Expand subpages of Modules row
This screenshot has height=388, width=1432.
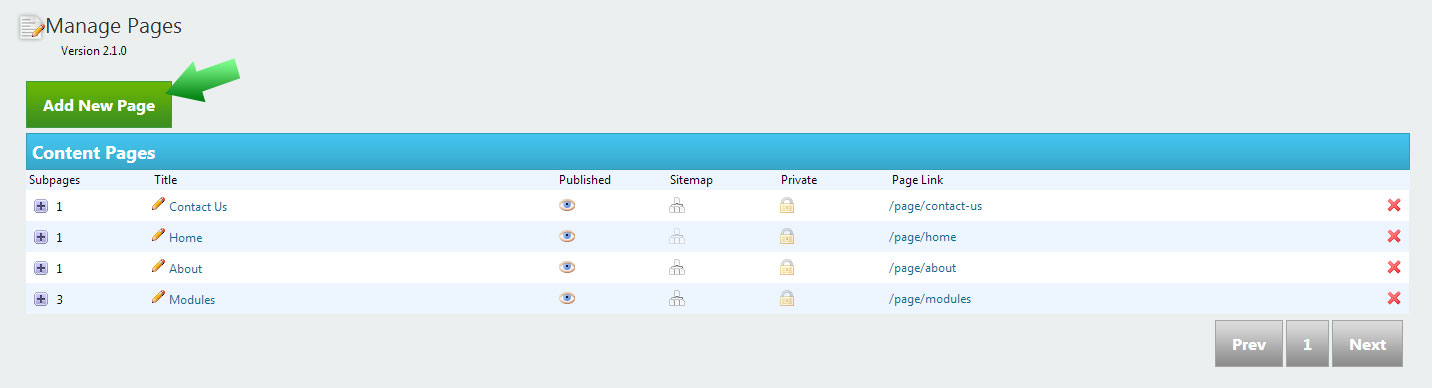click(41, 299)
